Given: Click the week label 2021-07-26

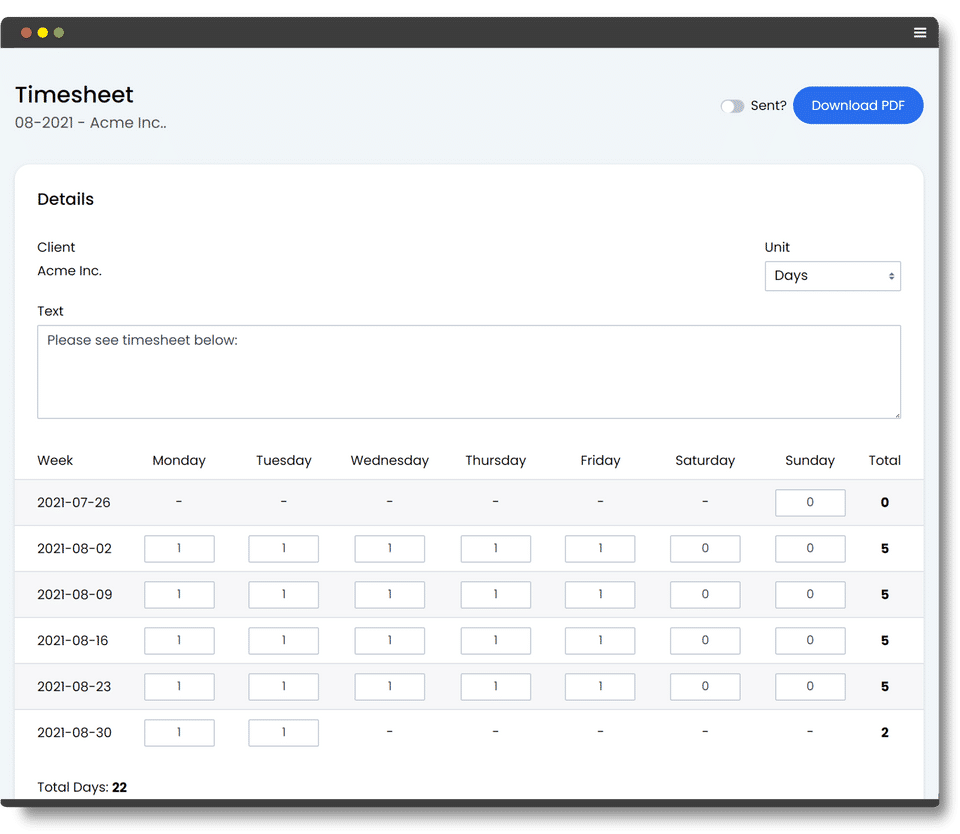Looking at the screenshot, I should pyautogui.click(x=73, y=503).
